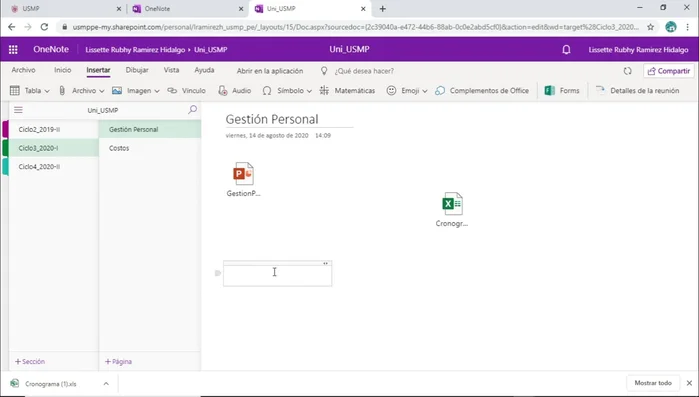
Task: Click the ¿Qué desea hacer? search box
Action: tap(364, 71)
